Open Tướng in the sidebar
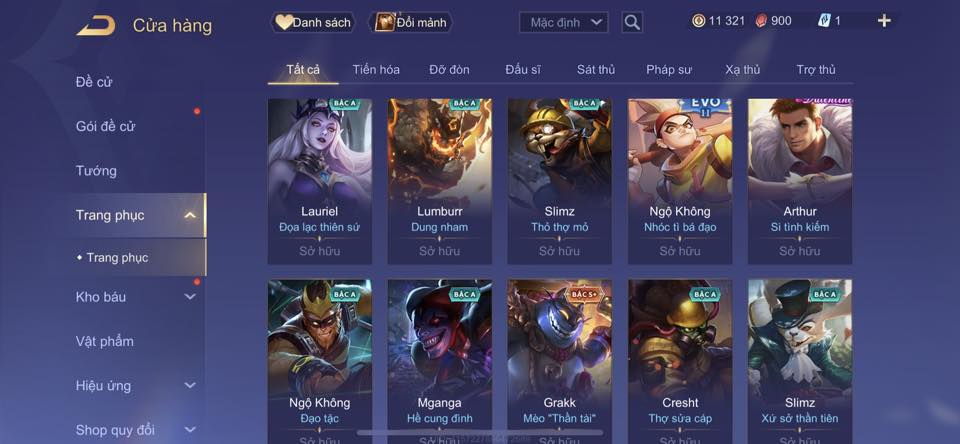The image size is (960, 444). coord(96,171)
